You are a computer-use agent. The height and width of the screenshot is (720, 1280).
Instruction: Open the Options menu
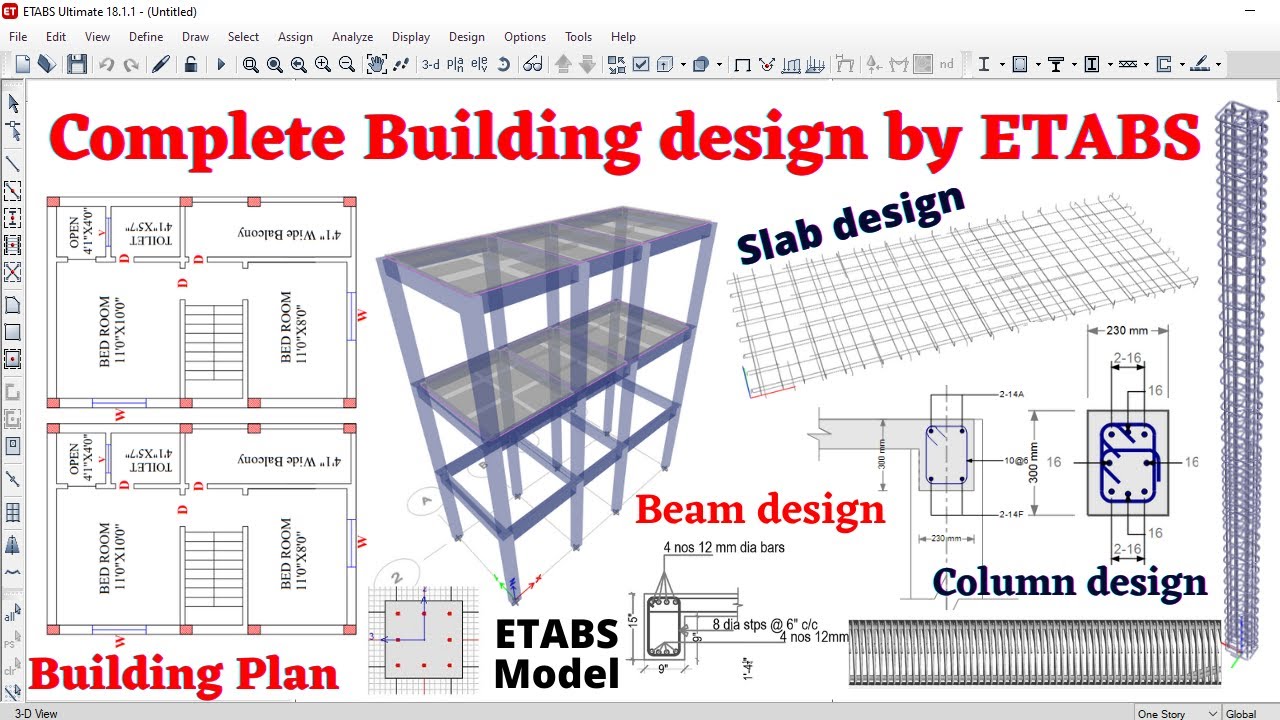coord(525,37)
